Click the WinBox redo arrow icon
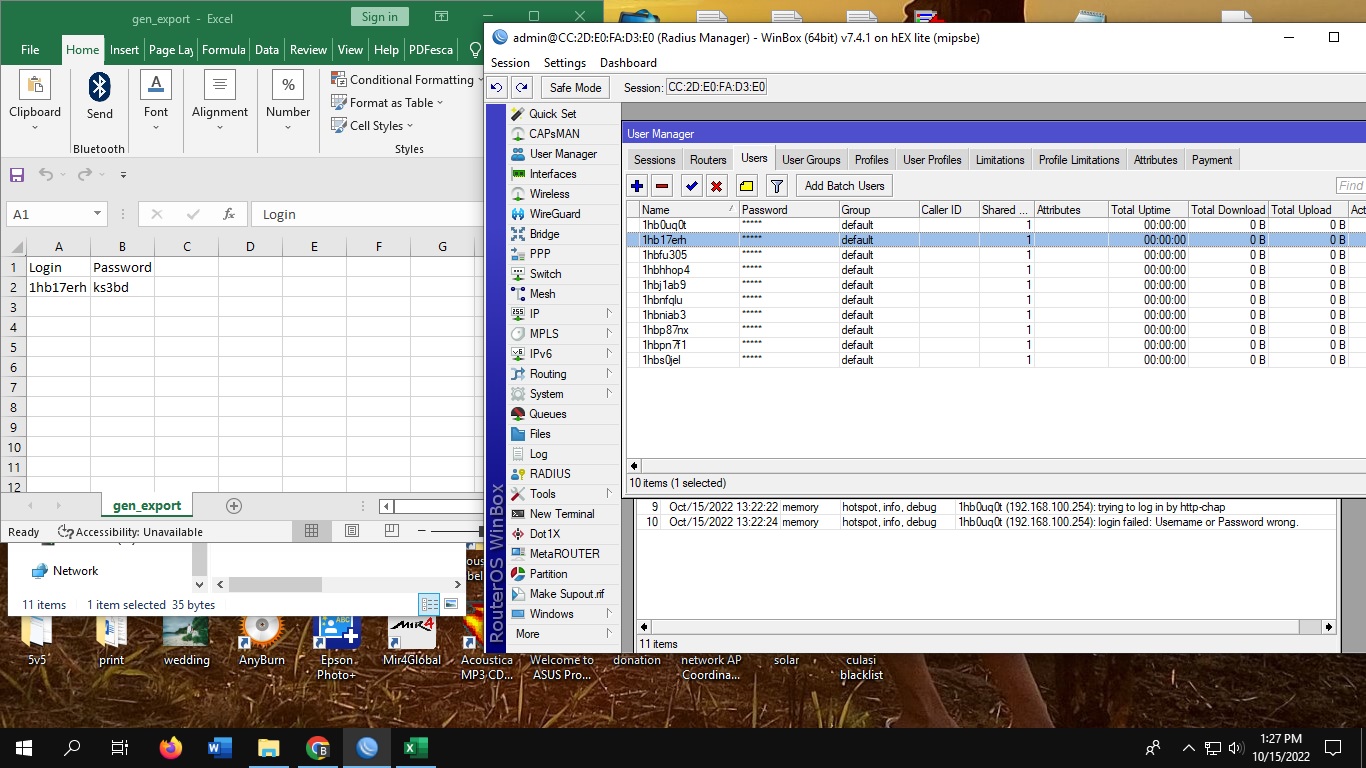This screenshot has width=1366, height=768. point(523,87)
